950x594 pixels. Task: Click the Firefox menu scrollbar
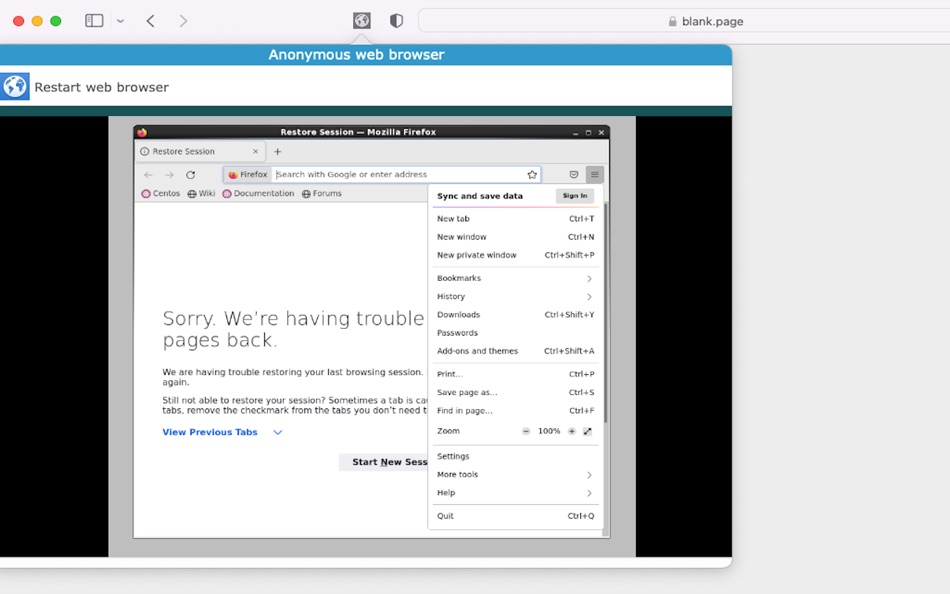[605, 313]
